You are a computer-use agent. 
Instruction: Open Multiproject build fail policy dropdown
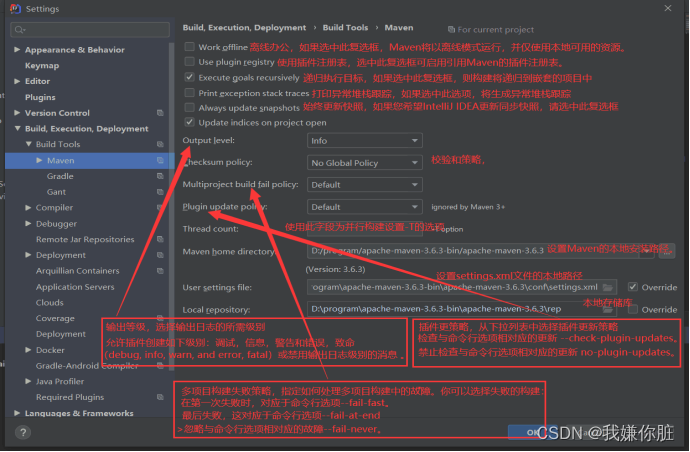click(364, 184)
